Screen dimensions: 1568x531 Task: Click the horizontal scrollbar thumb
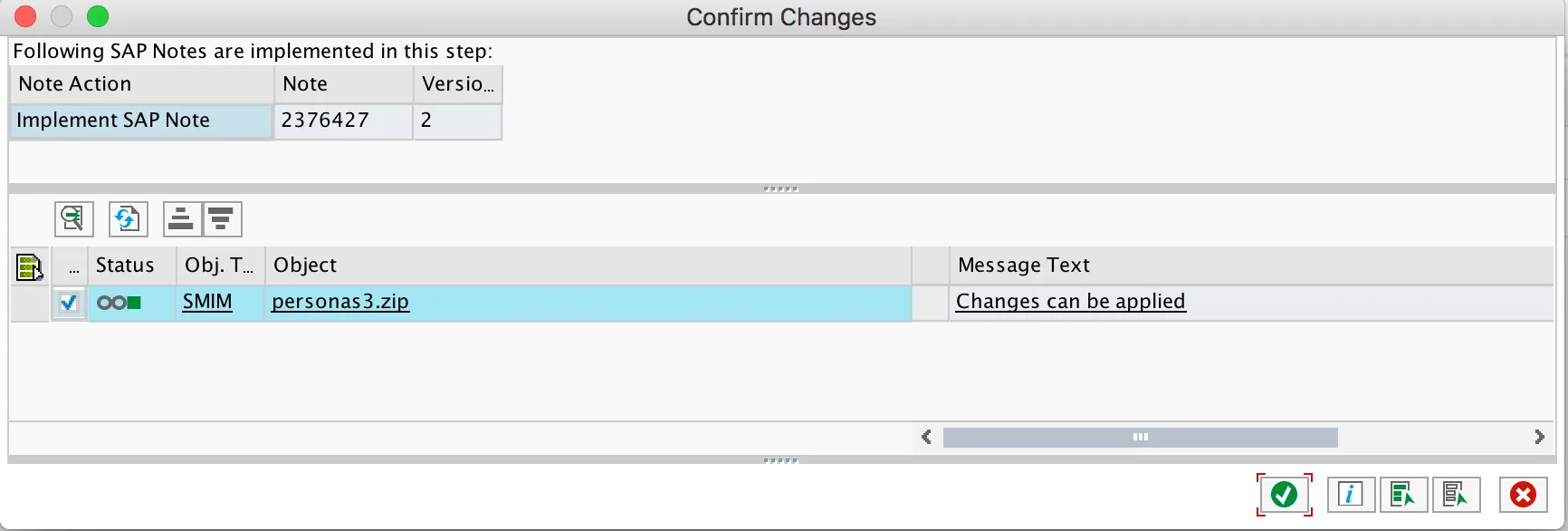(x=1140, y=438)
